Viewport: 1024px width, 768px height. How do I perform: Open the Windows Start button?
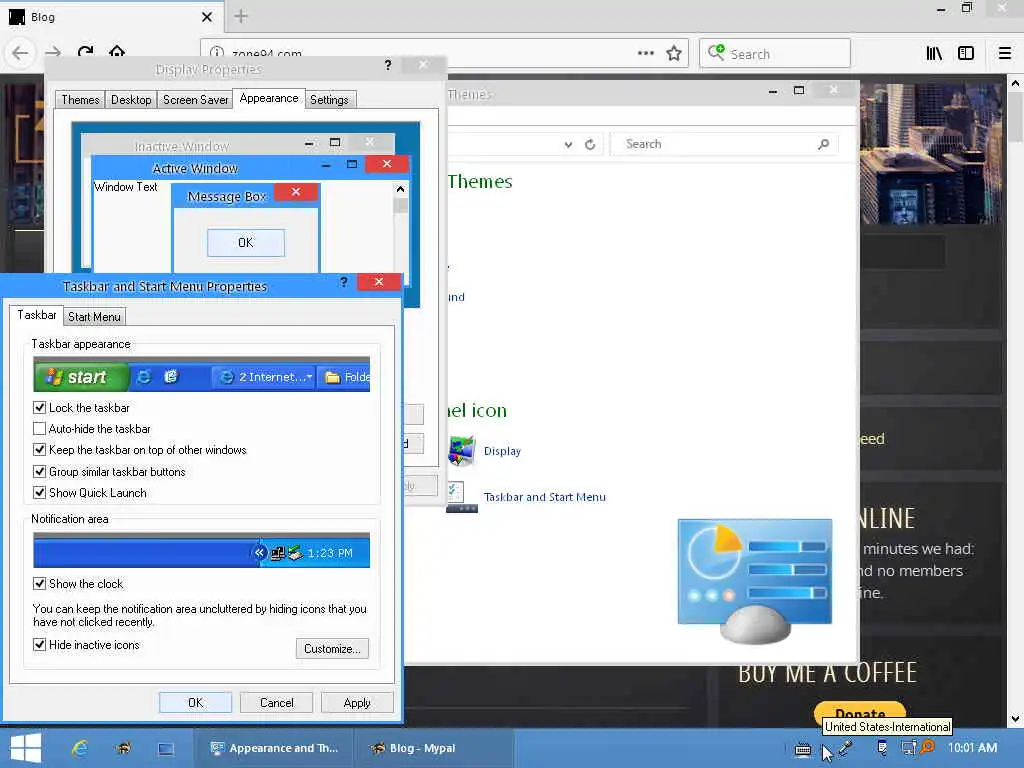[25, 748]
